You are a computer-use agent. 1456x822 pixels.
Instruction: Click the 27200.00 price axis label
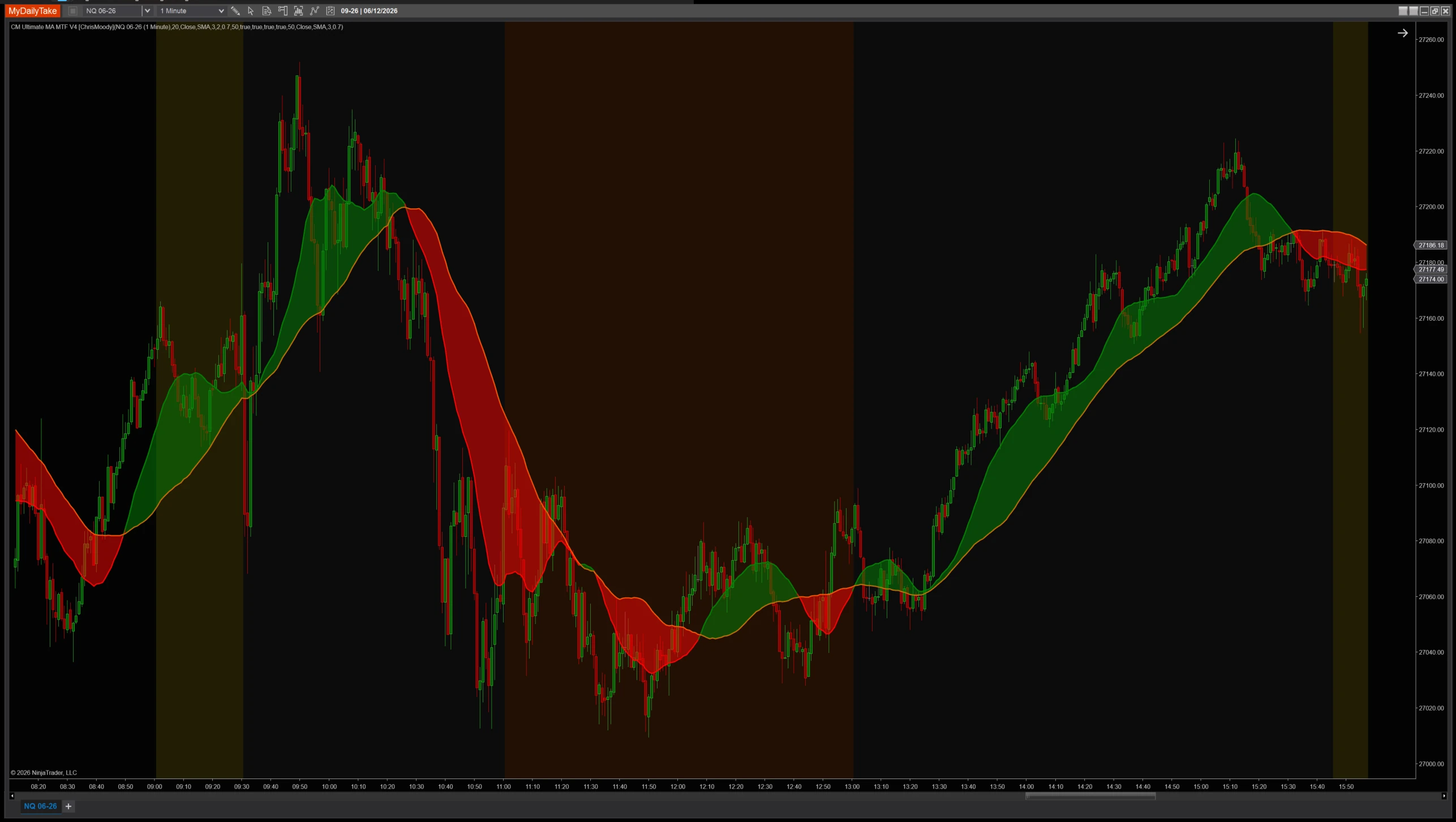click(1431, 206)
